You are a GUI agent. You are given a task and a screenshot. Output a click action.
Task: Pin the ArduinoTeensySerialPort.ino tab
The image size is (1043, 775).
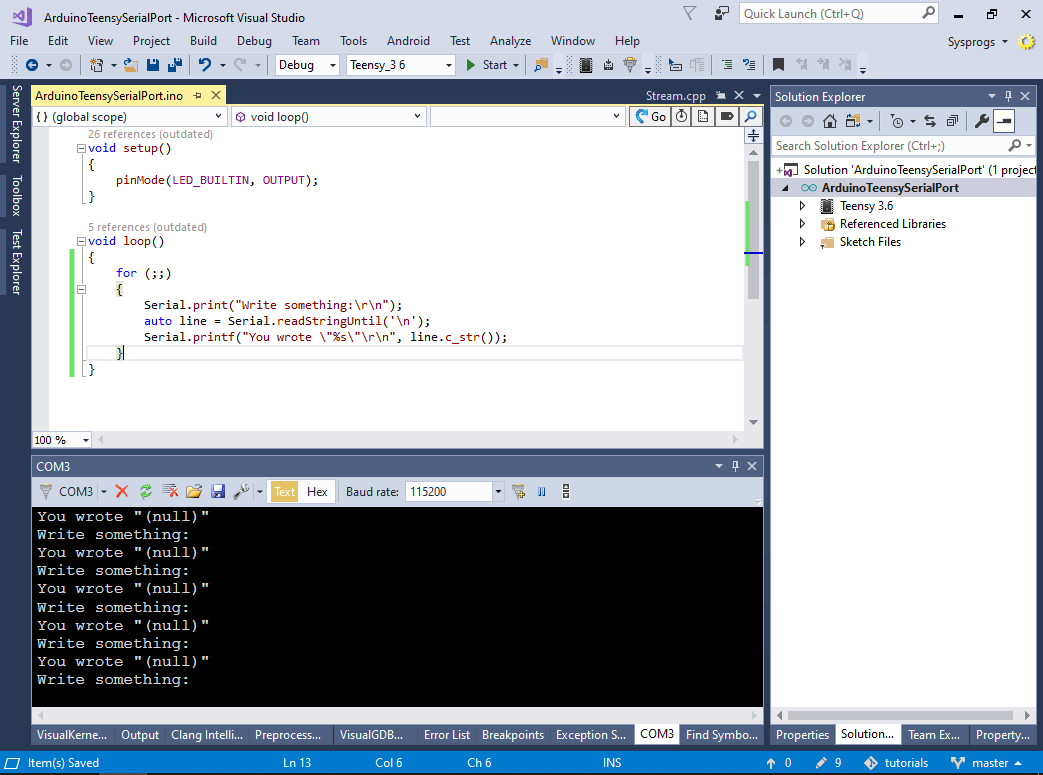coord(198,96)
